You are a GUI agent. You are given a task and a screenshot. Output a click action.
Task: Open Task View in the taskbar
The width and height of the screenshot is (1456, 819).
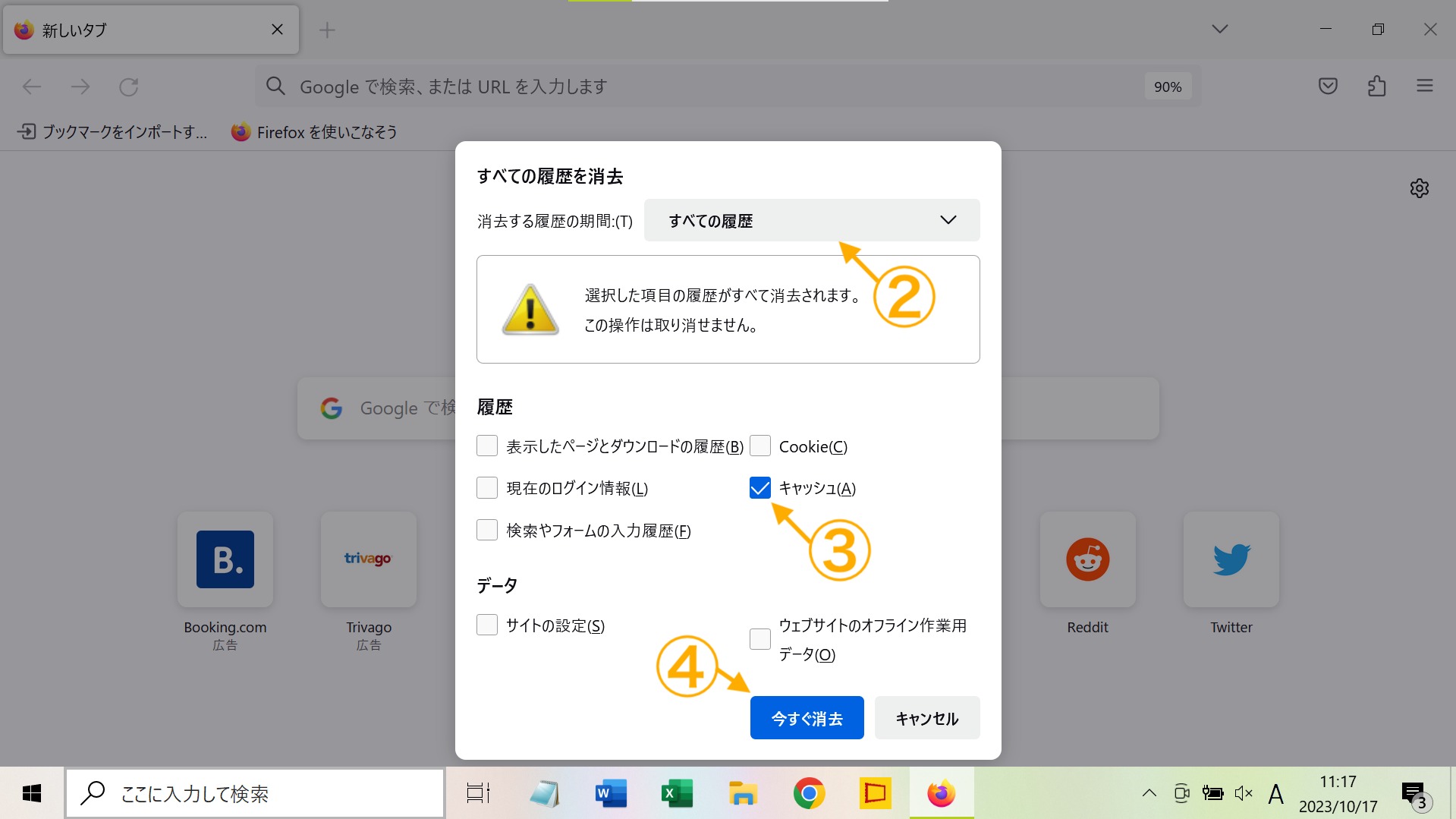[478, 794]
